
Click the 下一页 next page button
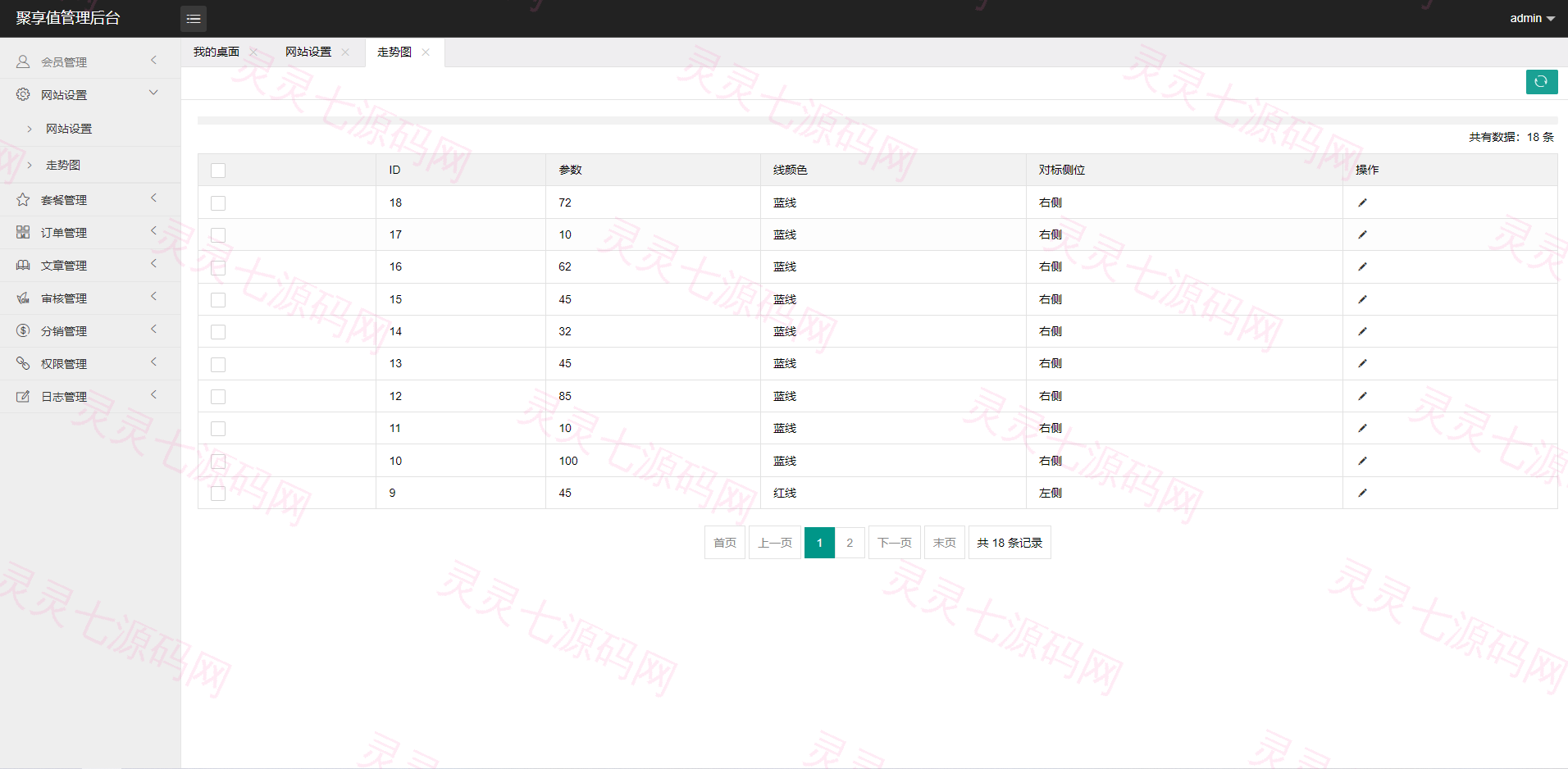pyautogui.click(x=895, y=543)
